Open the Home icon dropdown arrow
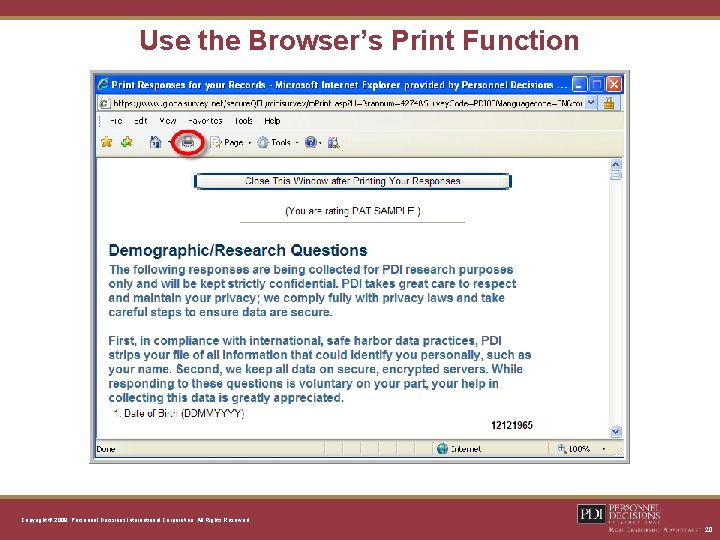 169,143
